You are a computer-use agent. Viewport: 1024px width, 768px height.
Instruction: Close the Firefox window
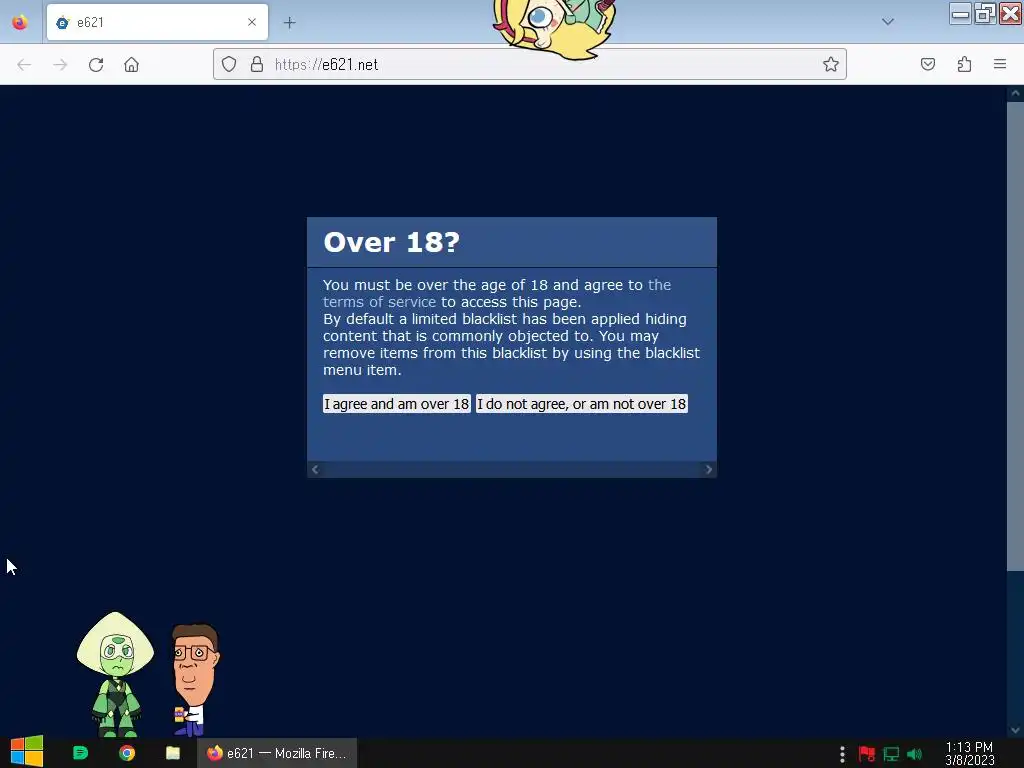(1010, 13)
